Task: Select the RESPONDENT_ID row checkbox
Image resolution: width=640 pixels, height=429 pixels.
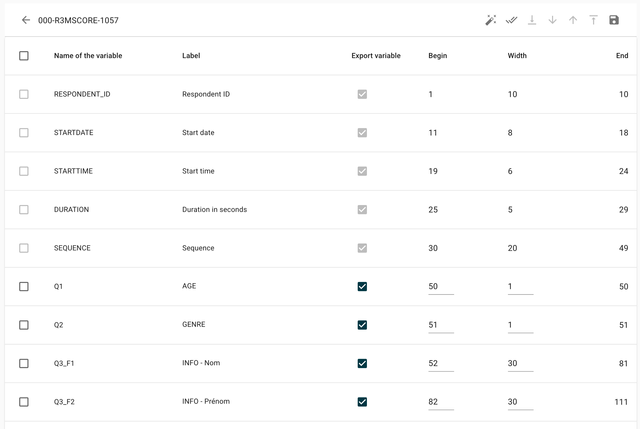Action: click(x=24, y=94)
